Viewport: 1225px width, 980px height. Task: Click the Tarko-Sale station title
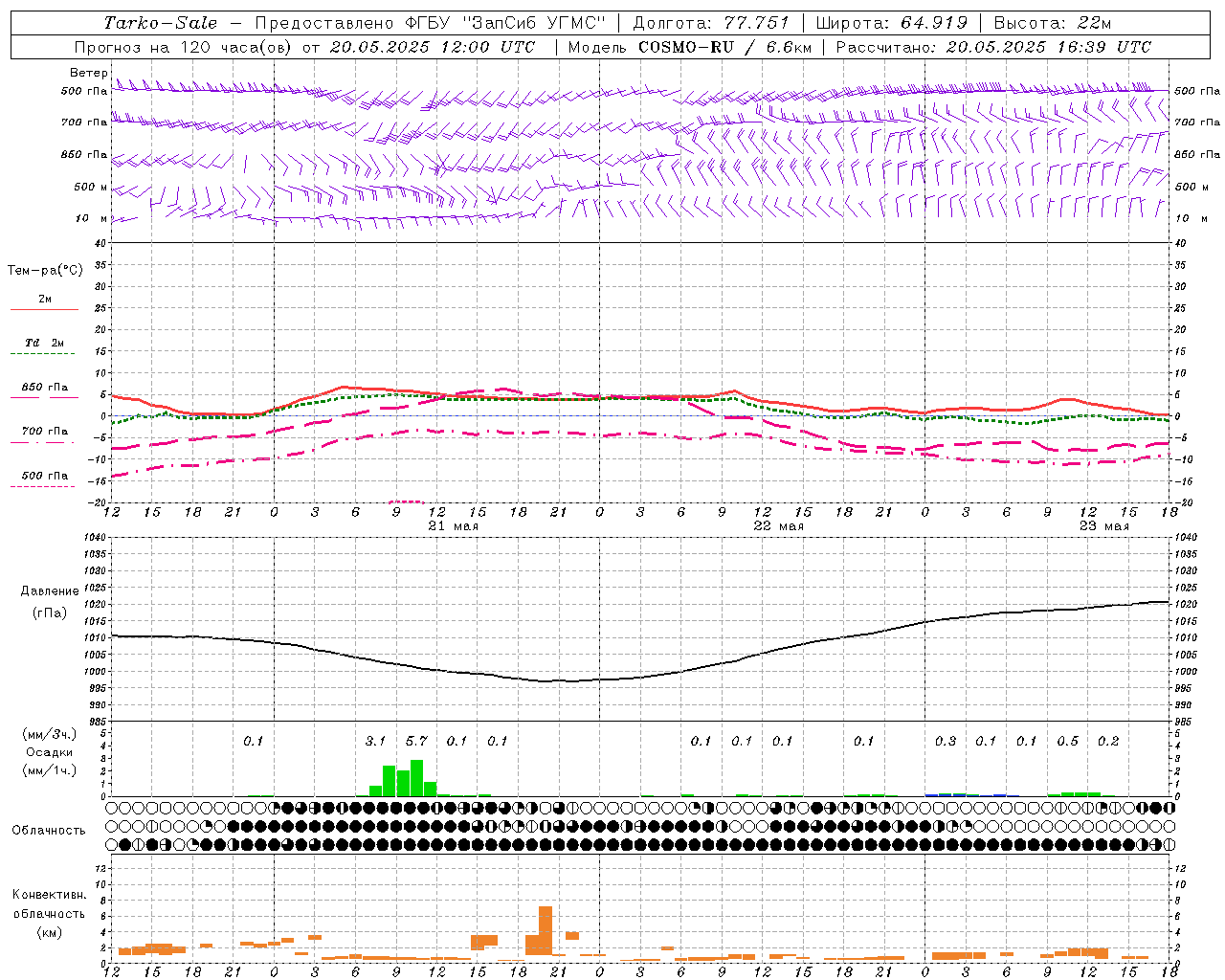161,23
